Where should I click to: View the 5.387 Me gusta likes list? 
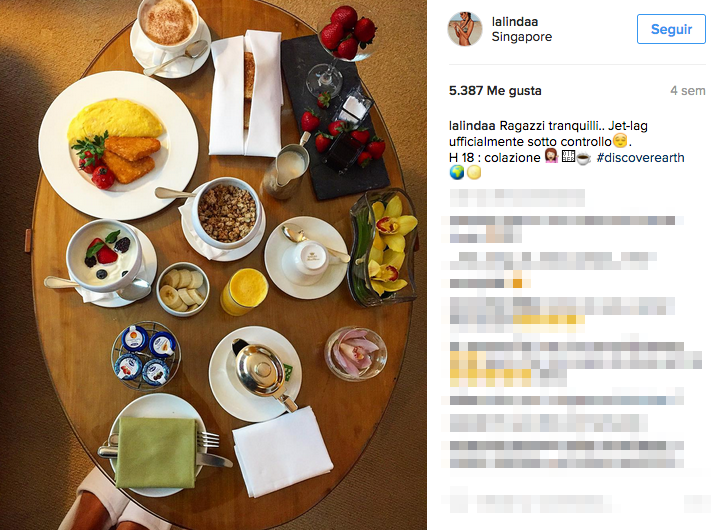(x=495, y=91)
